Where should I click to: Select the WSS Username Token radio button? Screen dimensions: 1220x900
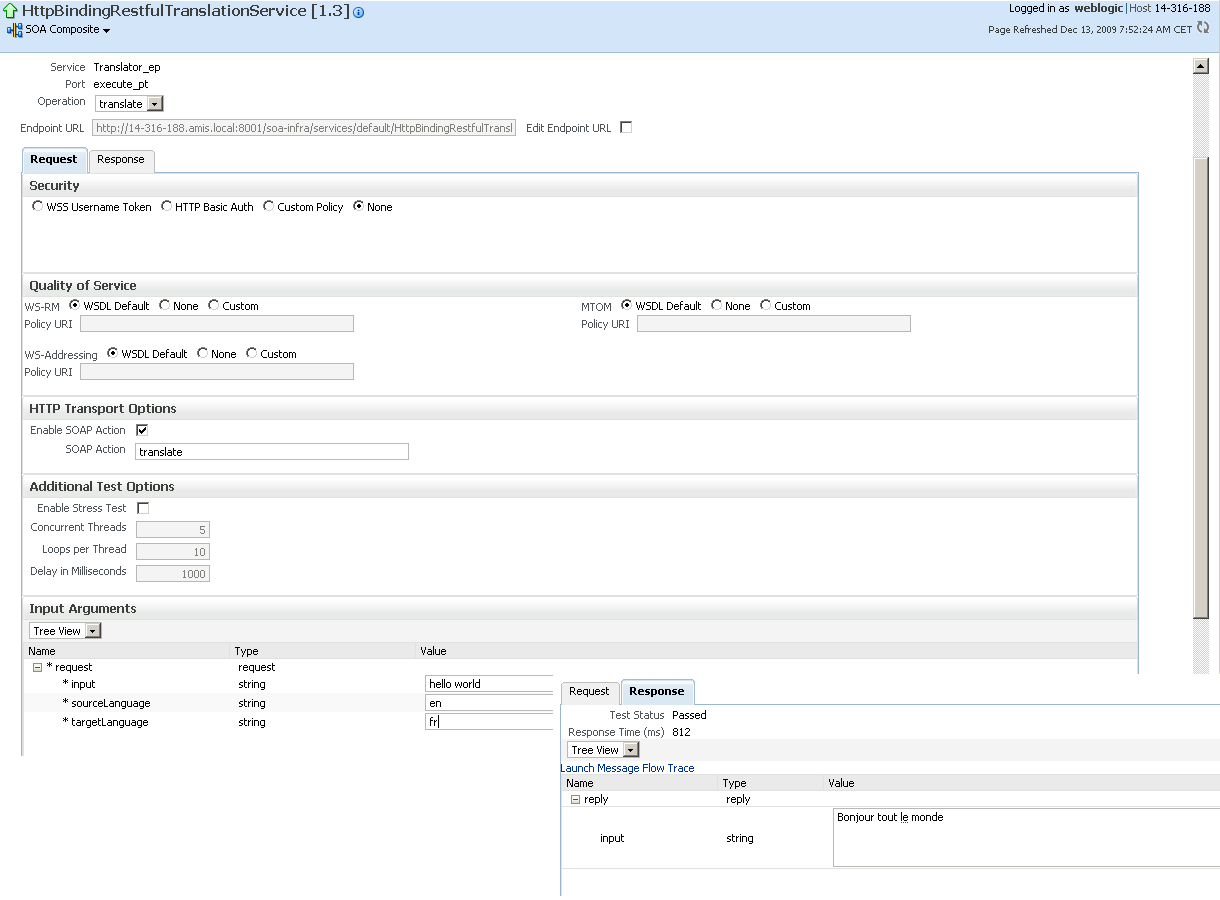click(38, 207)
